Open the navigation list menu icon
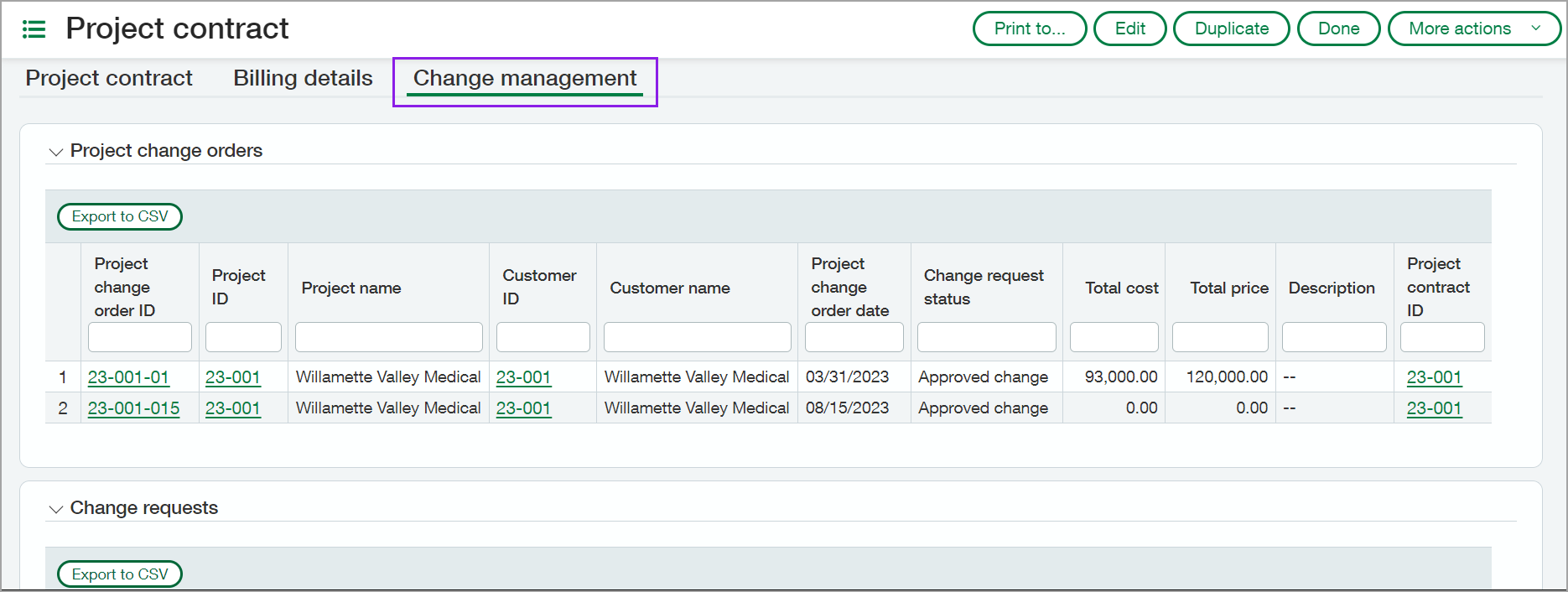This screenshot has width=1568, height=592. tap(34, 29)
